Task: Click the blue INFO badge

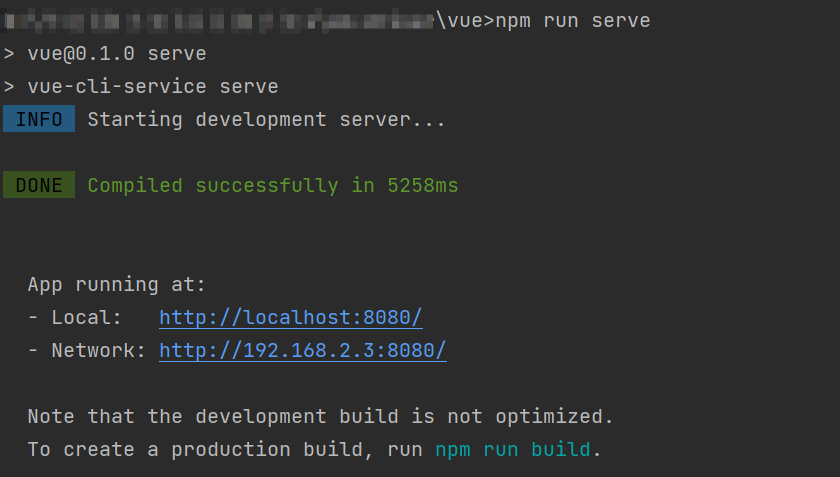Action: (39, 119)
